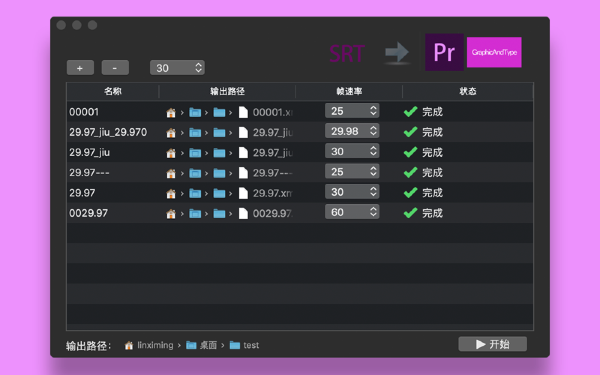Image resolution: width=600 pixels, height=375 pixels.
Task: Click green checkmark in row 0029.97
Action: click(411, 213)
